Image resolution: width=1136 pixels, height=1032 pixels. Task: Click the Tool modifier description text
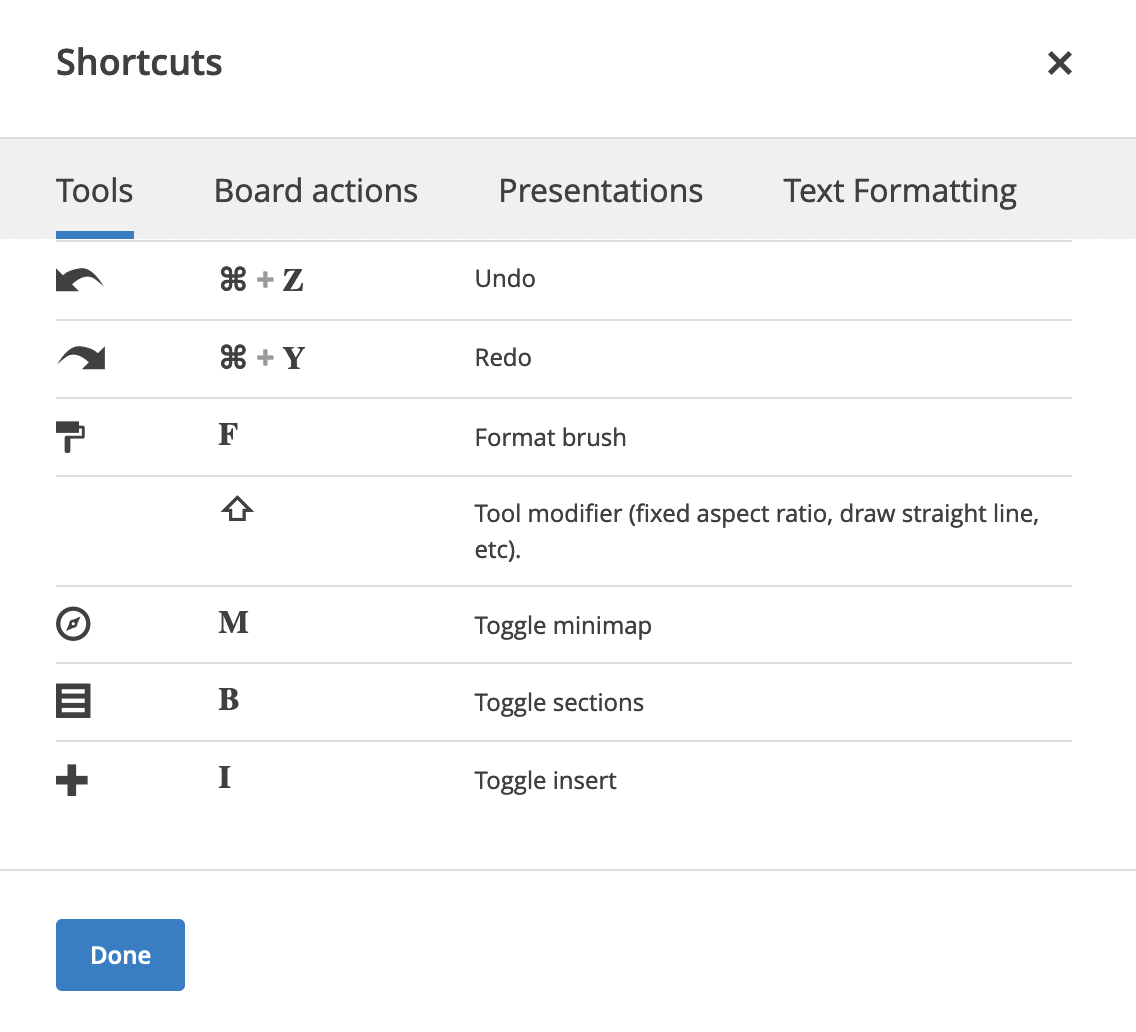tap(756, 531)
